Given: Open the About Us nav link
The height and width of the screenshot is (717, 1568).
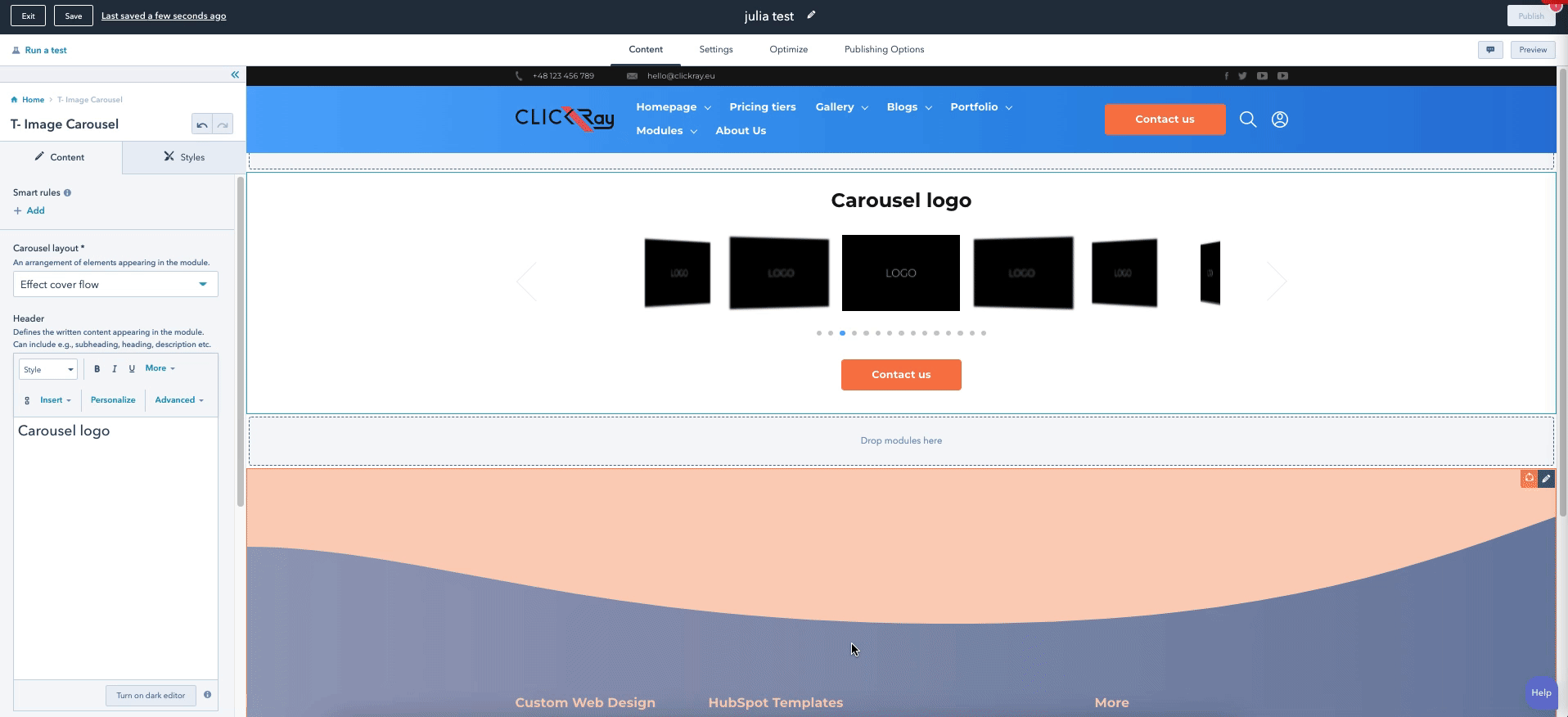Looking at the screenshot, I should point(741,131).
